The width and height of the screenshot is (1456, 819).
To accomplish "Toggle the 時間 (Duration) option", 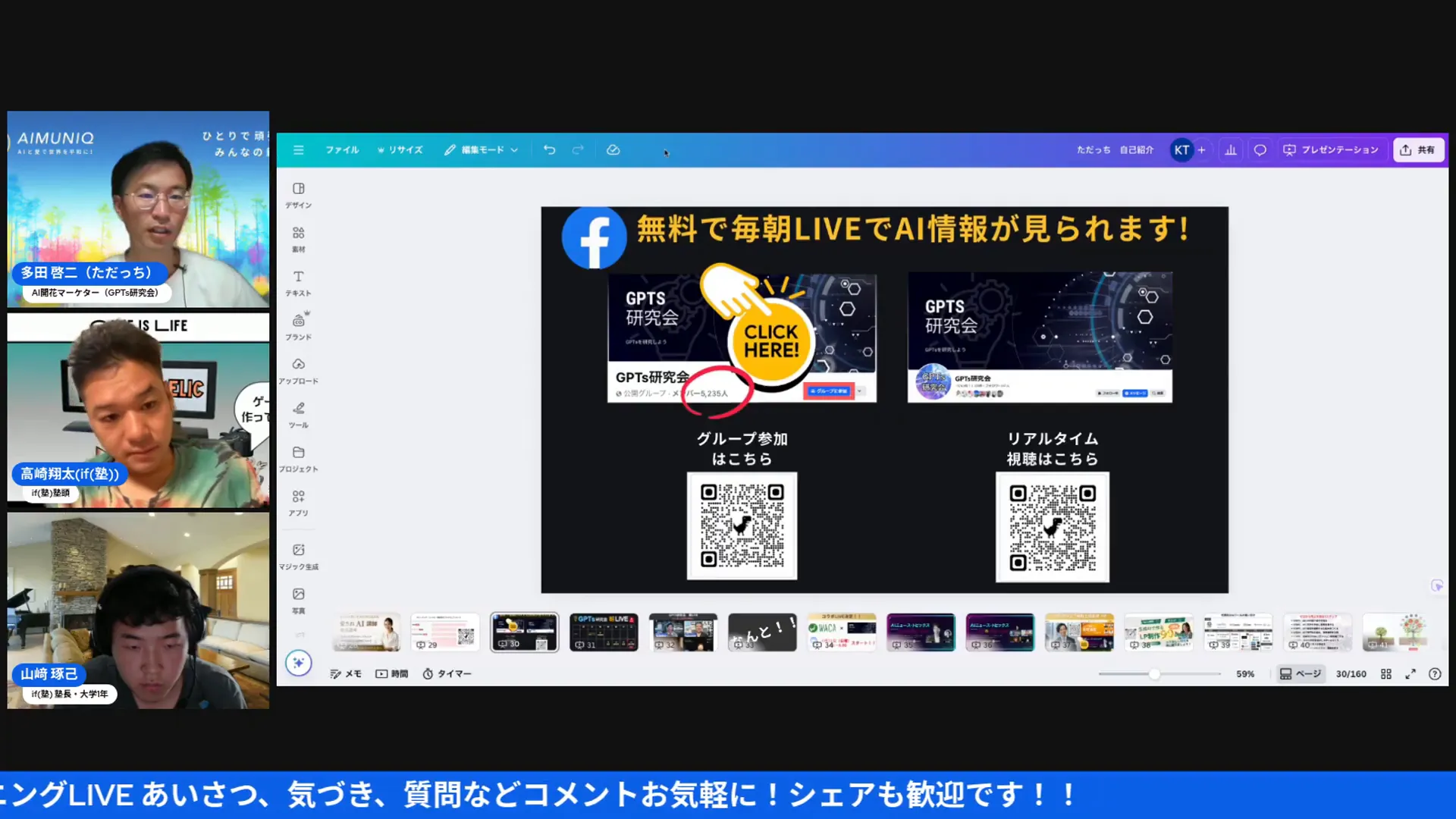I will point(392,673).
